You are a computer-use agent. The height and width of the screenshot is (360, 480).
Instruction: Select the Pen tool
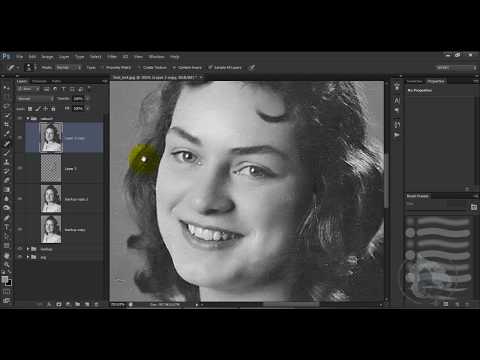pyautogui.click(x=6, y=218)
